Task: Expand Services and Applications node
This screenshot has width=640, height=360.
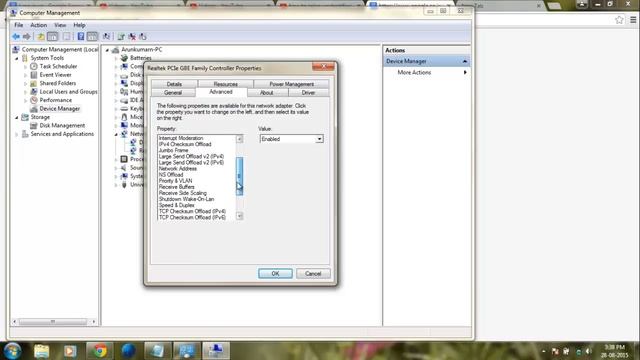Action: coord(17,134)
